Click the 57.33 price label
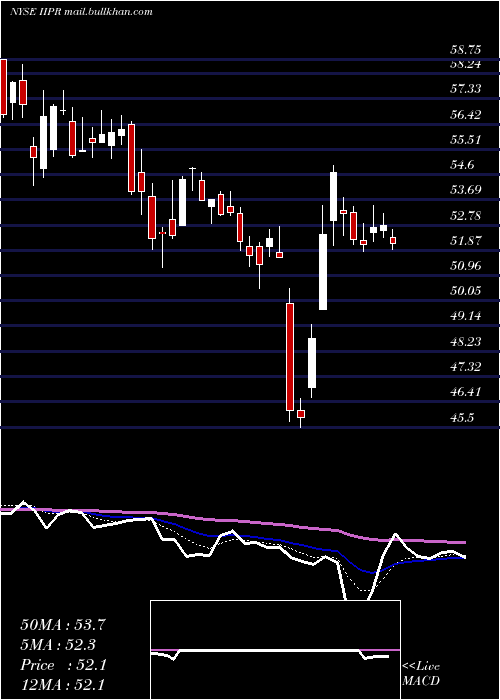Viewport: 500px width, 700px height. 466,89
